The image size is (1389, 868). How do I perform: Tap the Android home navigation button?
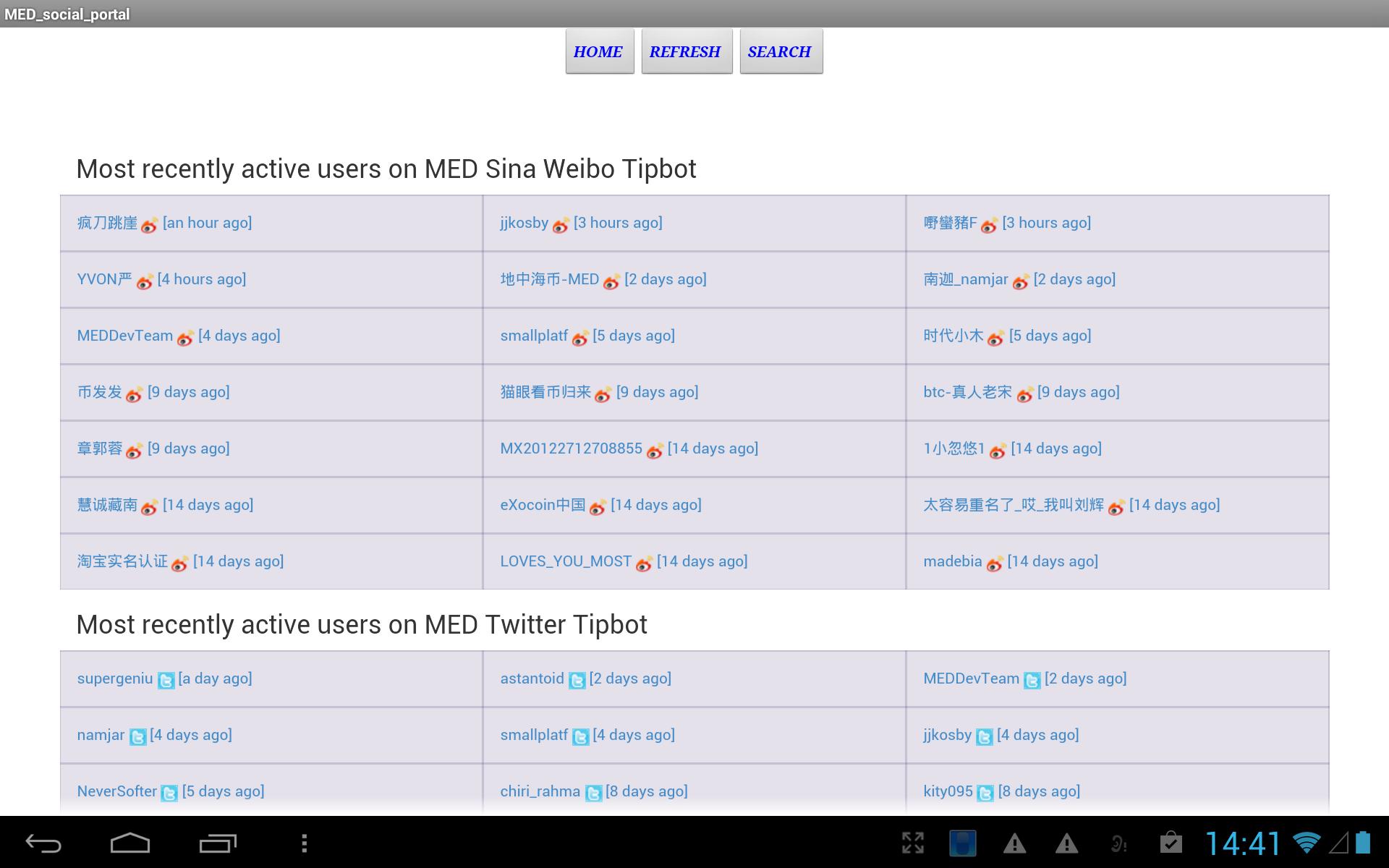(x=130, y=843)
